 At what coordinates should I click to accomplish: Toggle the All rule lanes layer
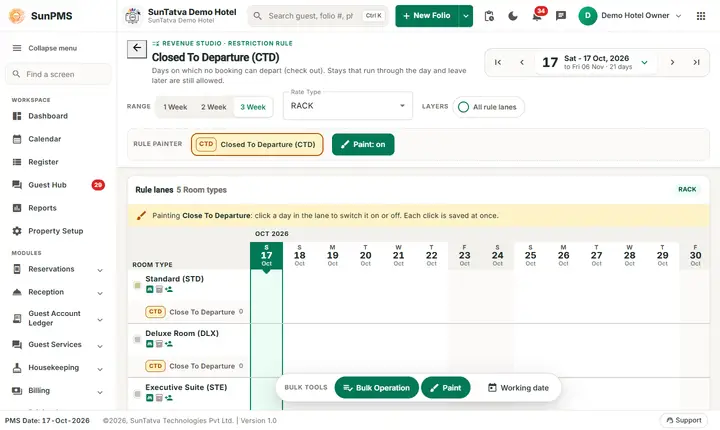coord(488,107)
